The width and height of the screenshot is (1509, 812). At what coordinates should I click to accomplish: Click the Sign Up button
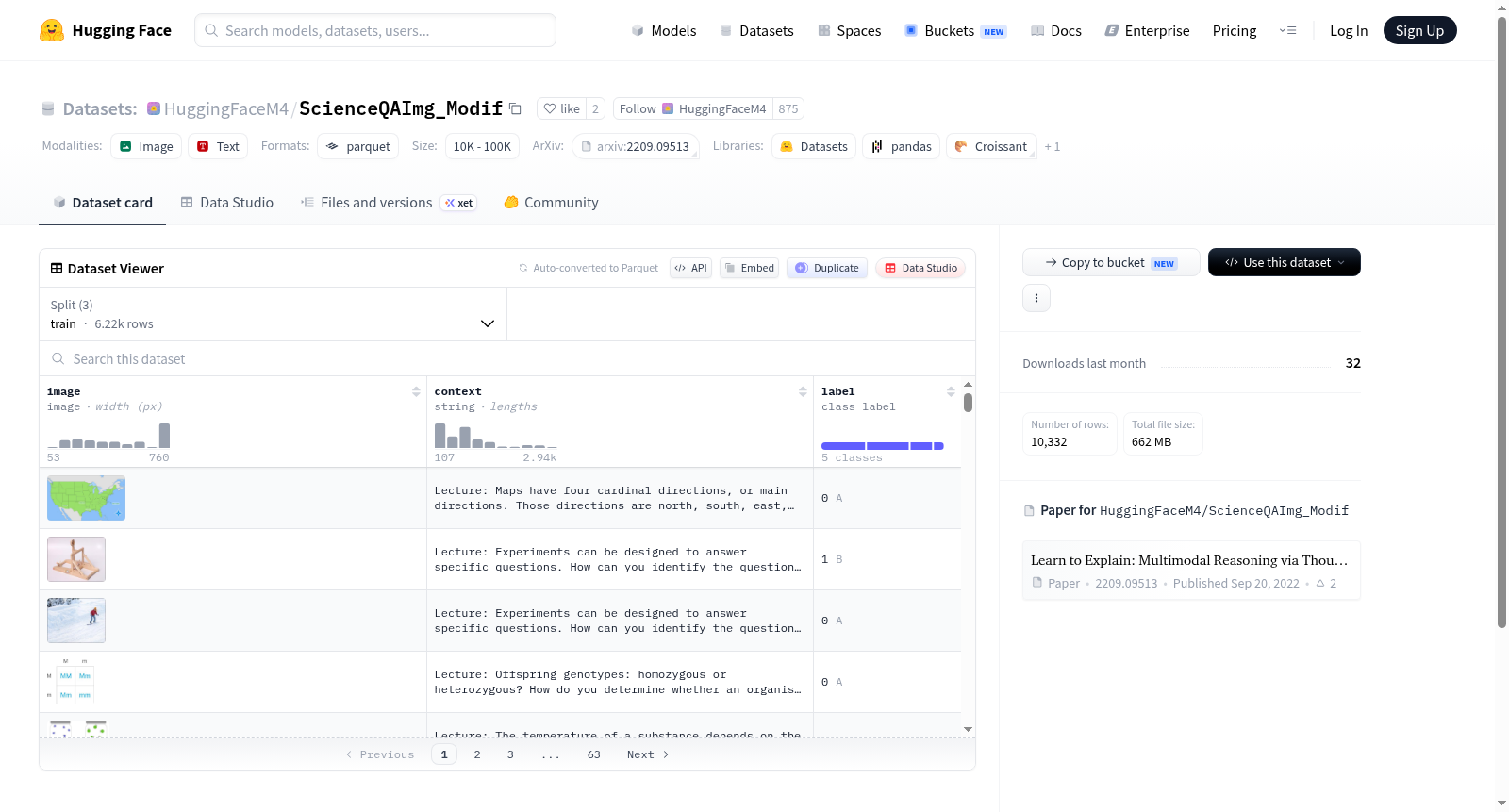click(1419, 30)
